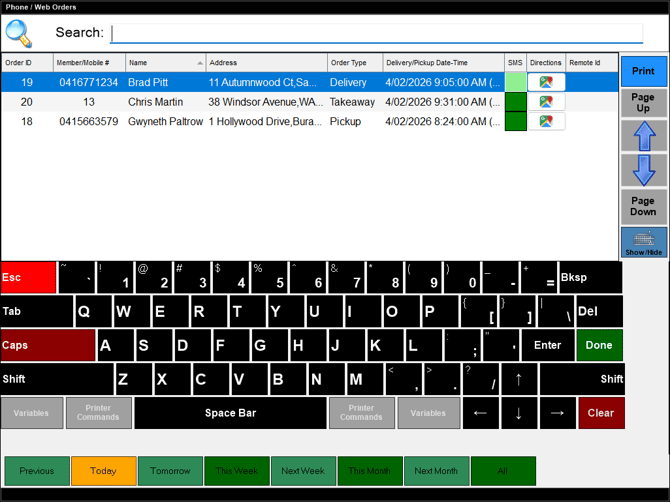Viewport: 670px width, 502px height.
Task: Click the Bksp key
Action: (591, 278)
